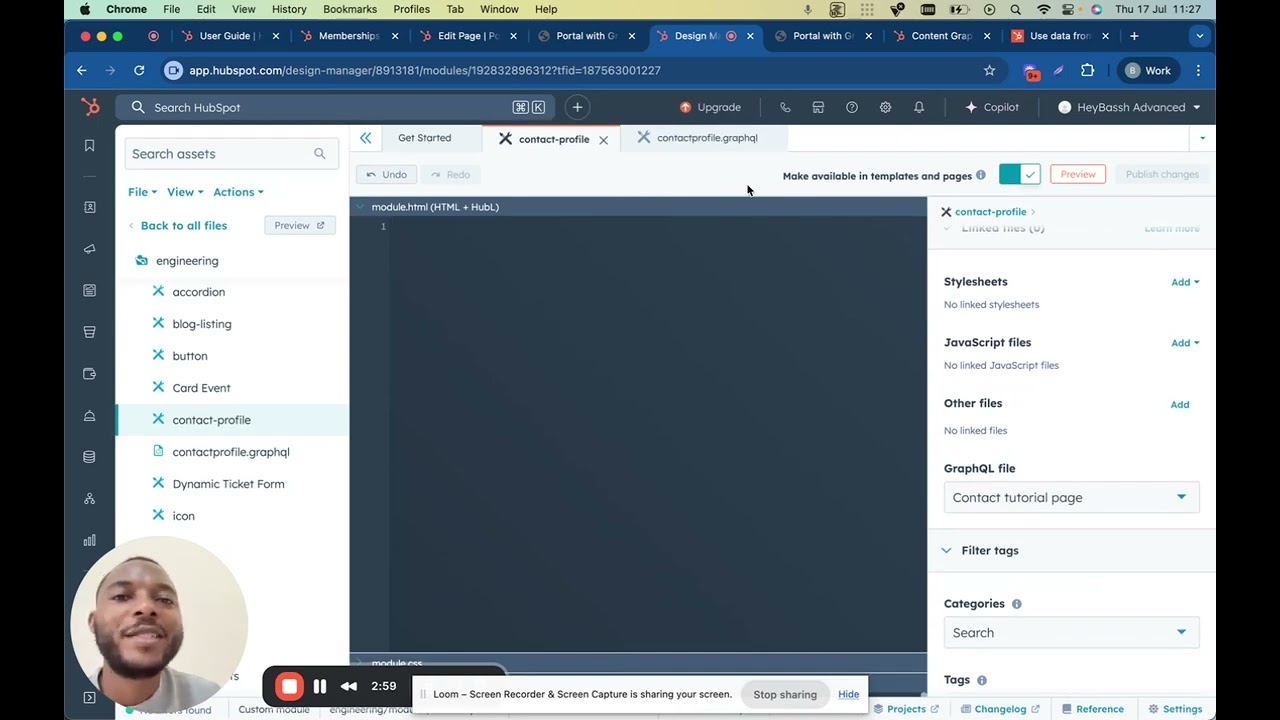Screen dimensions: 1280x720
Task: Open the notifications bell icon
Action: pos(919,107)
